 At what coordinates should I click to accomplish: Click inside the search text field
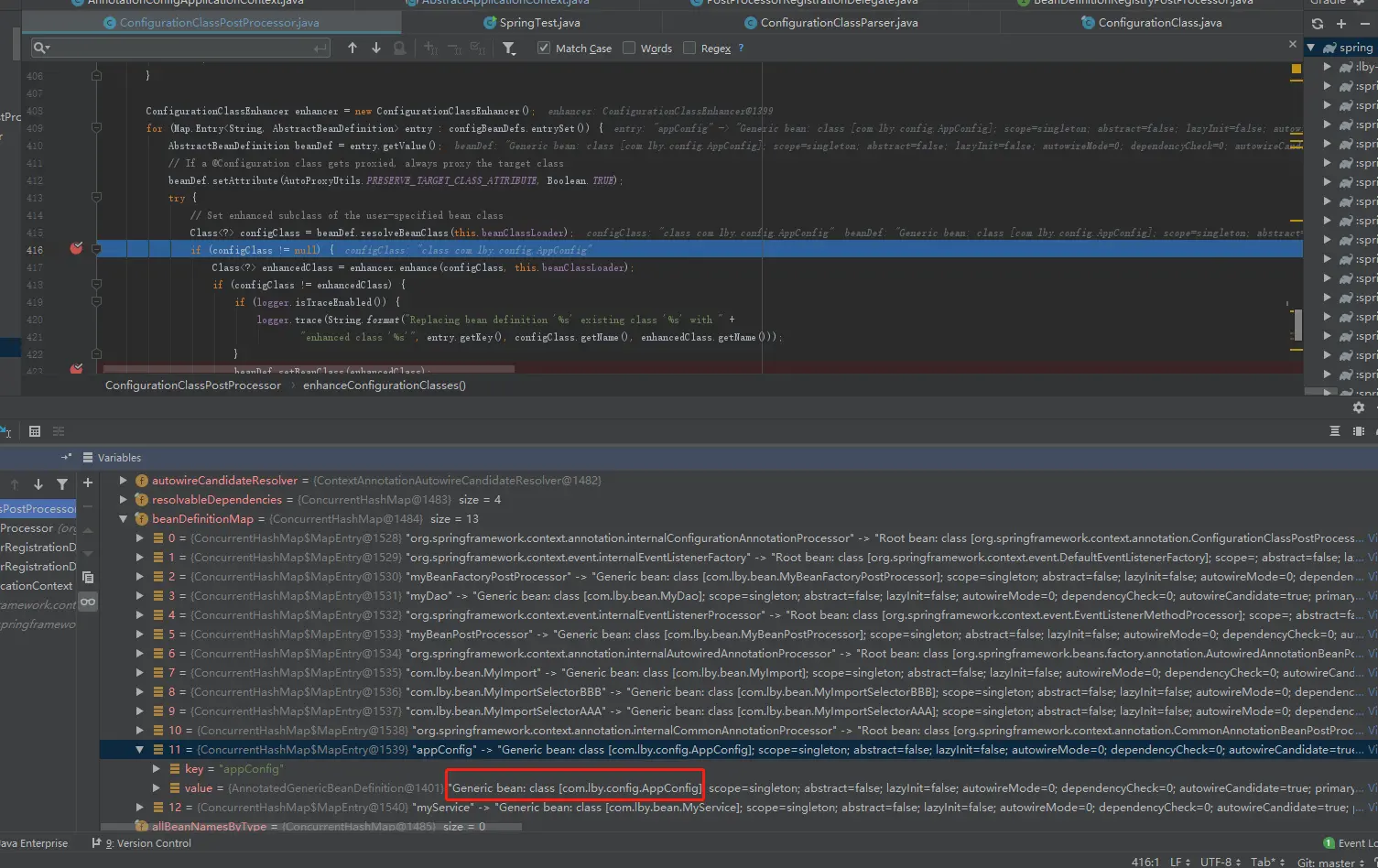tap(180, 48)
